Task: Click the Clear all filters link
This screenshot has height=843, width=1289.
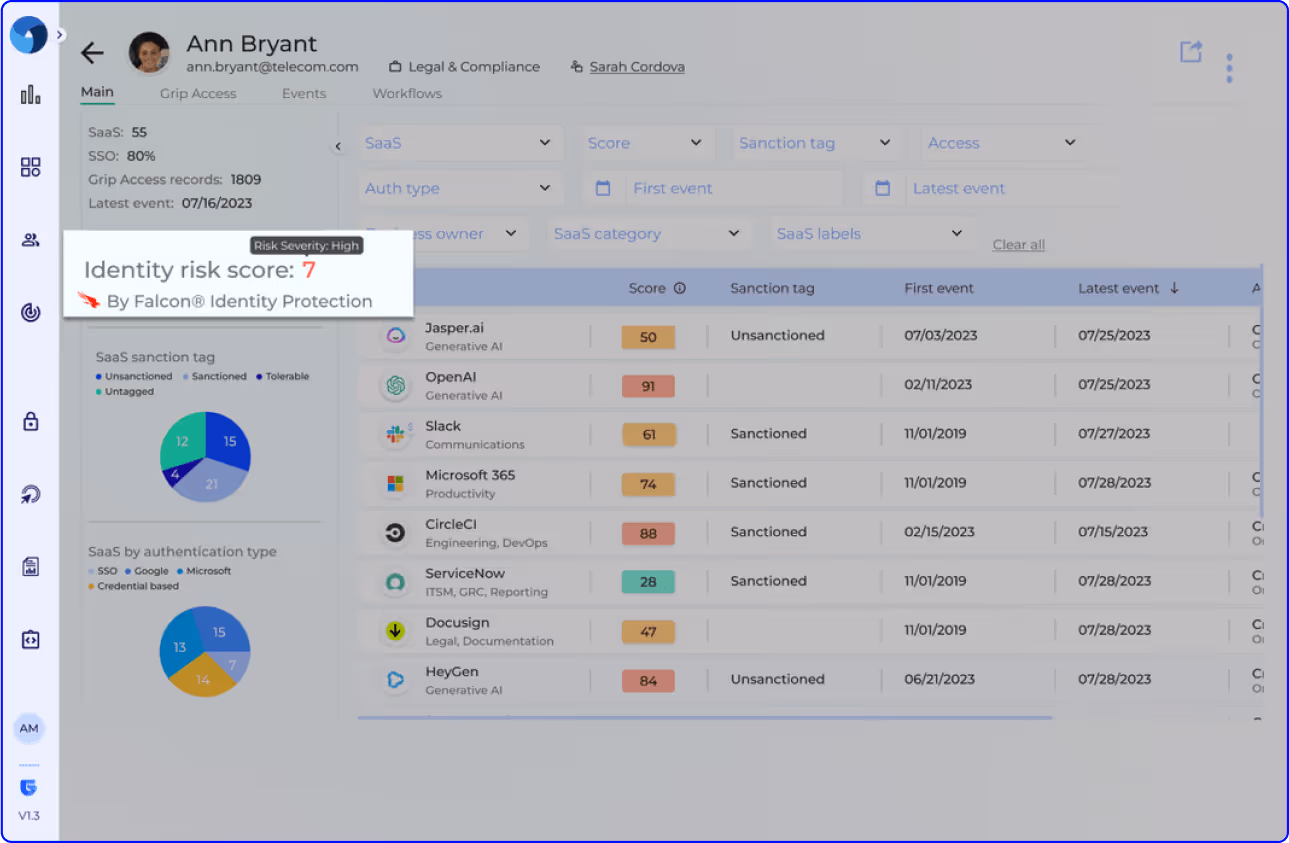Action: pos(1019,245)
